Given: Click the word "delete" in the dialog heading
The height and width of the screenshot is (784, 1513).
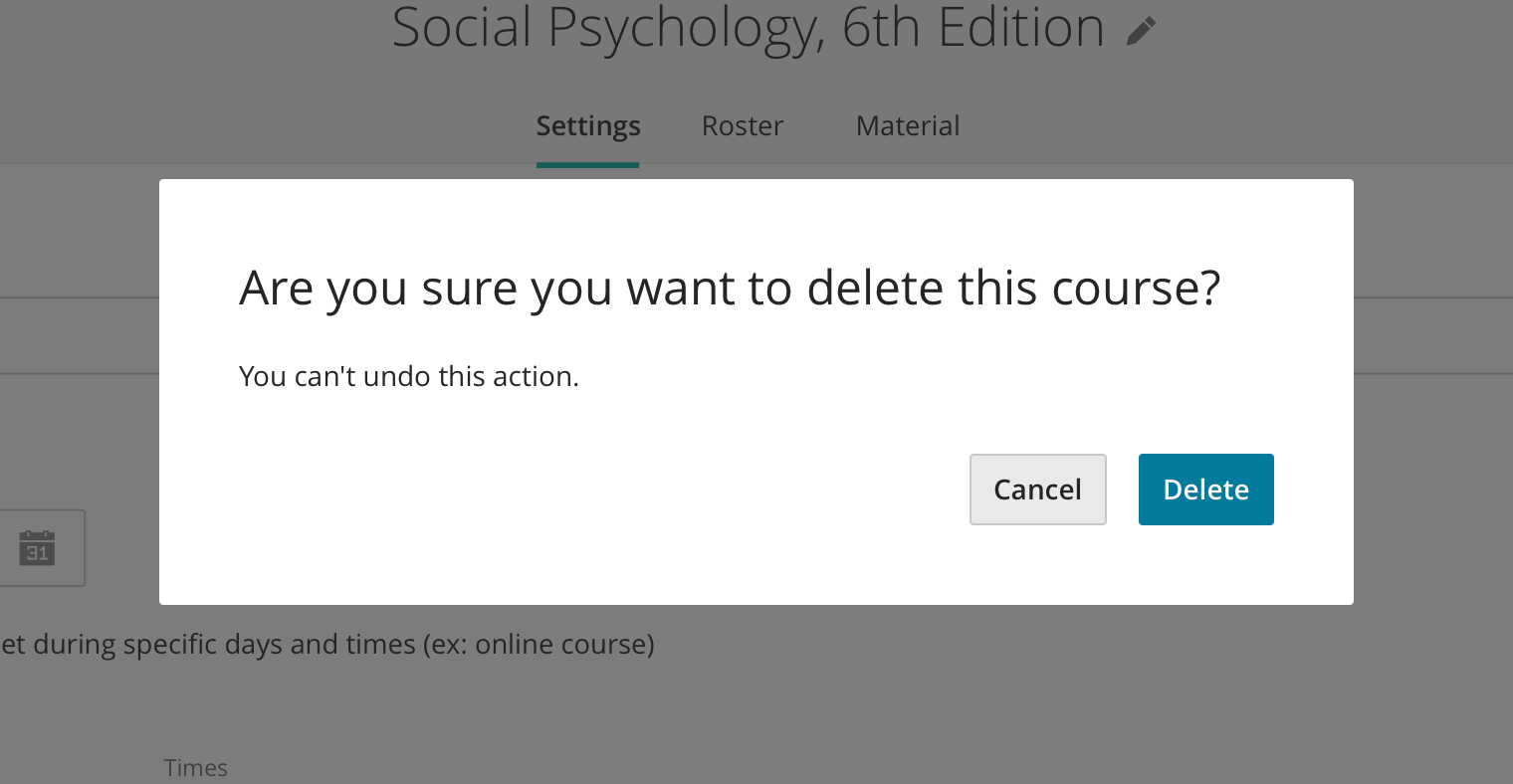Looking at the screenshot, I should (x=875, y=289).
